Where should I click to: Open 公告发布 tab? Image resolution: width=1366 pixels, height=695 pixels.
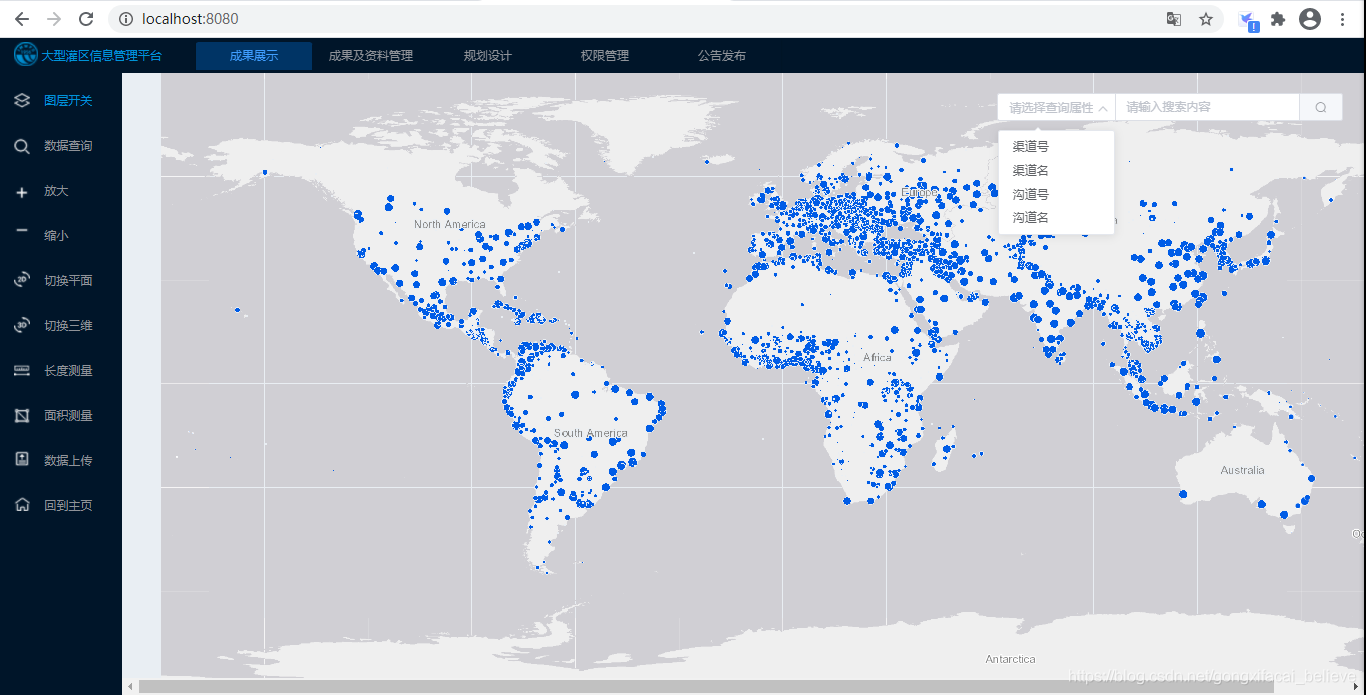coord(722,56)
